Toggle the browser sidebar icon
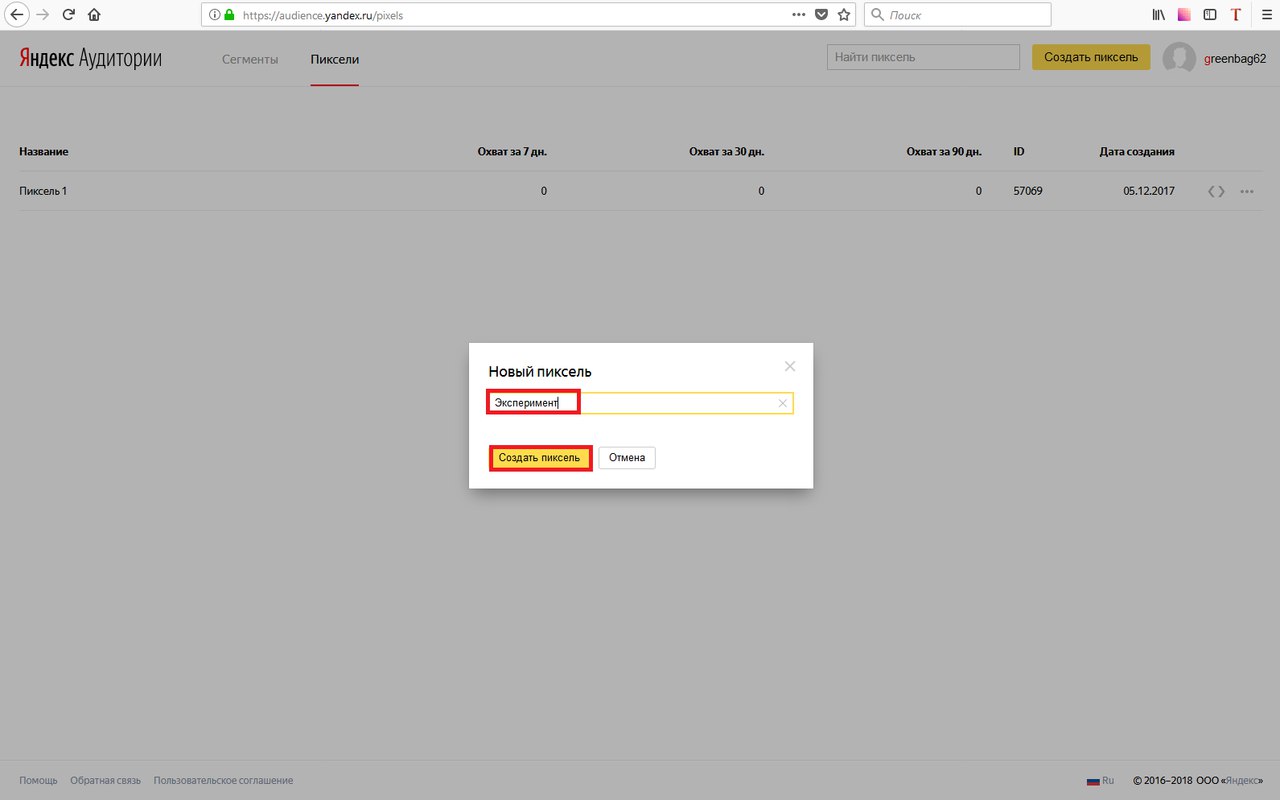The image size is (1280, 800). coord(1210,15)
